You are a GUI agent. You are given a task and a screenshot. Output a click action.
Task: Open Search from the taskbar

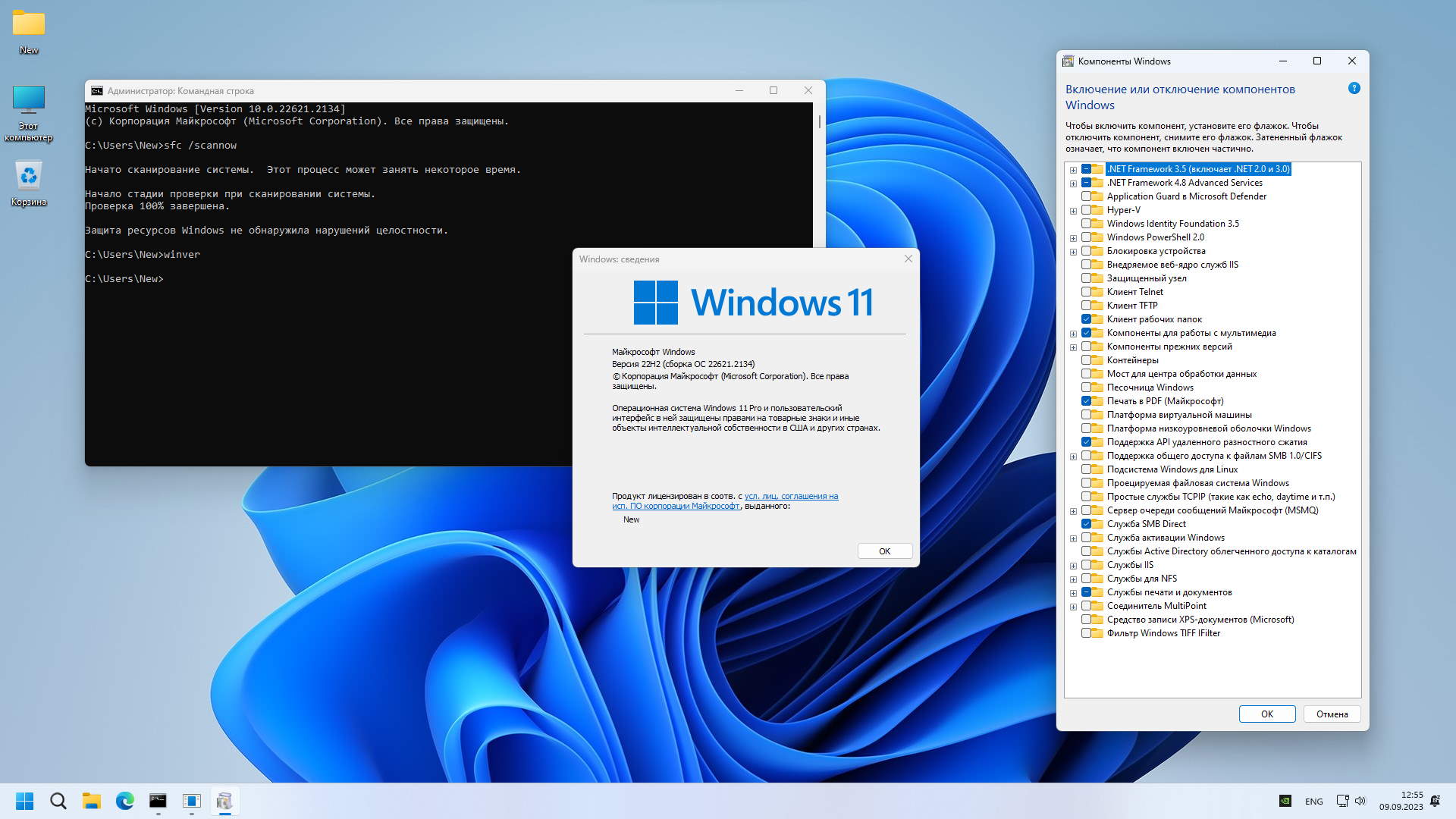[58, 801]
